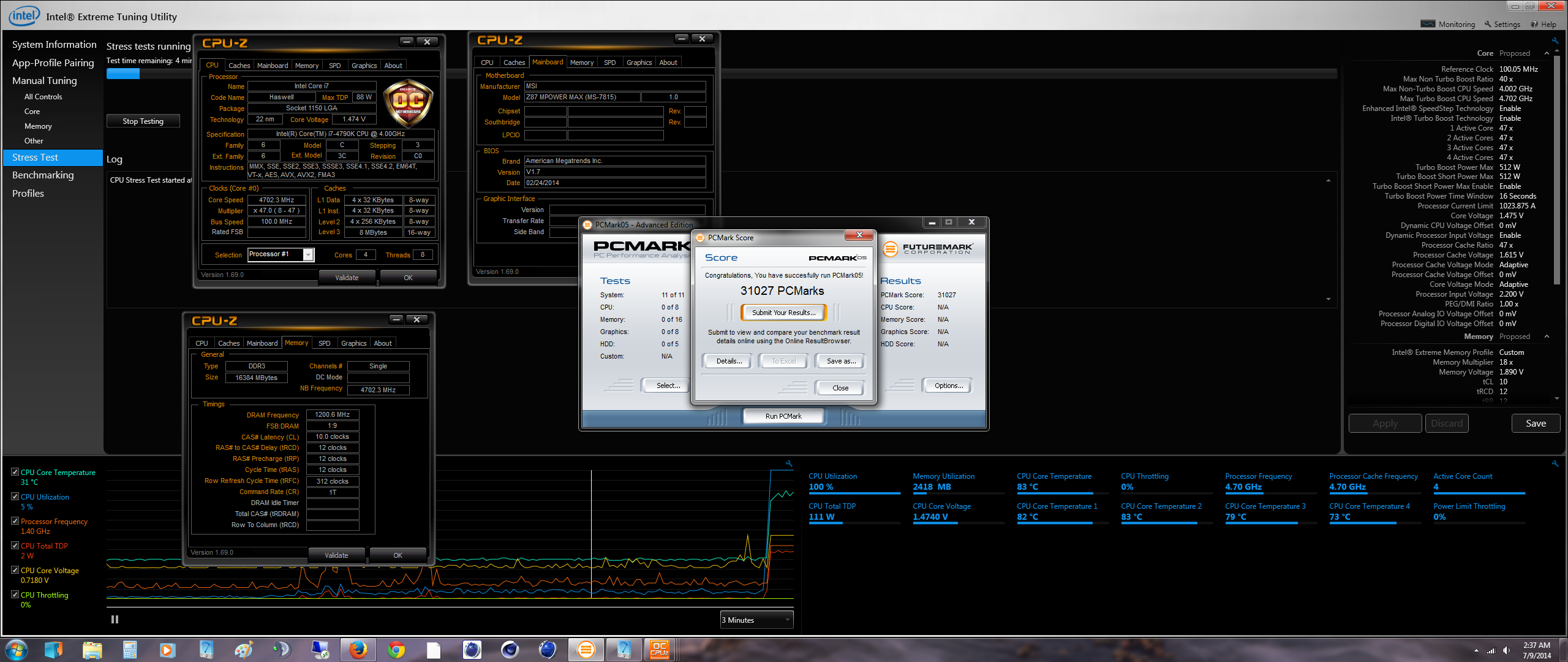1568x662 pixels.
Task: Open the blank document taskbar icon
Action: [434, 650]
